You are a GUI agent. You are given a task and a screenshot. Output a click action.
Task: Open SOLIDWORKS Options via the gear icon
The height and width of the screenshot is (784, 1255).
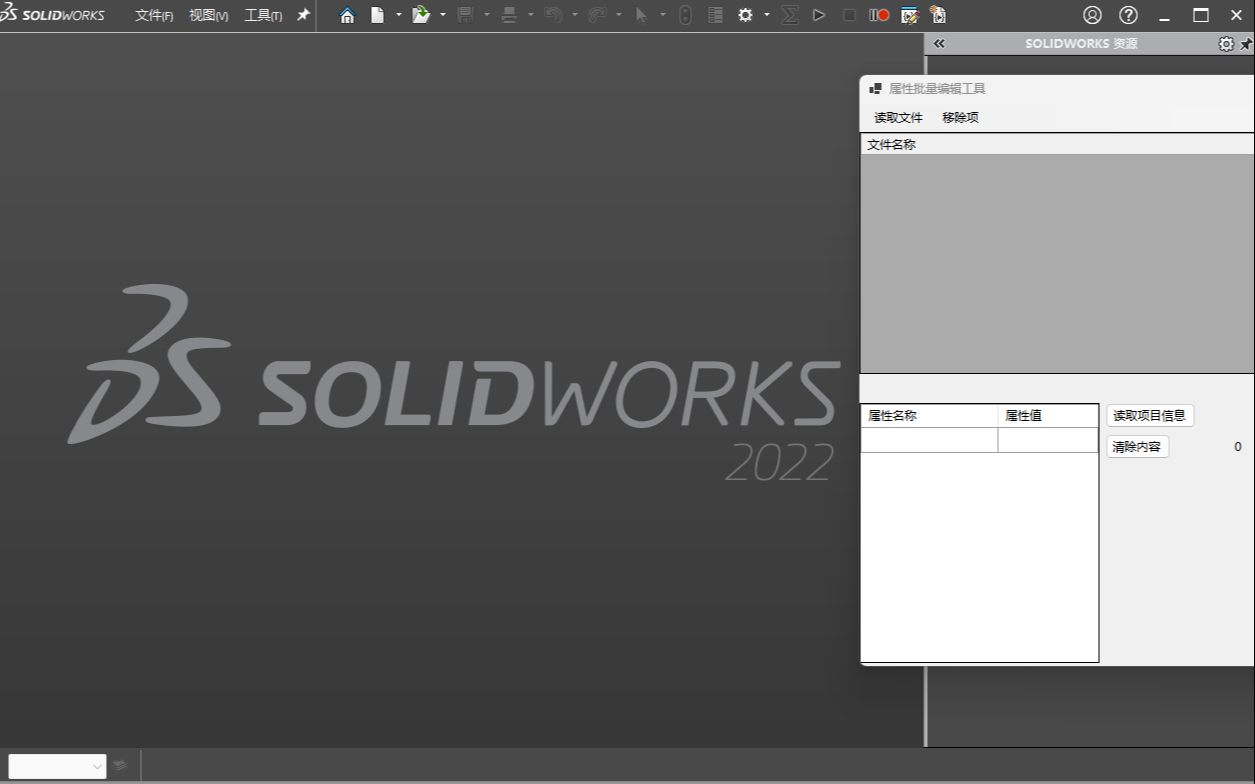(748, 15)
